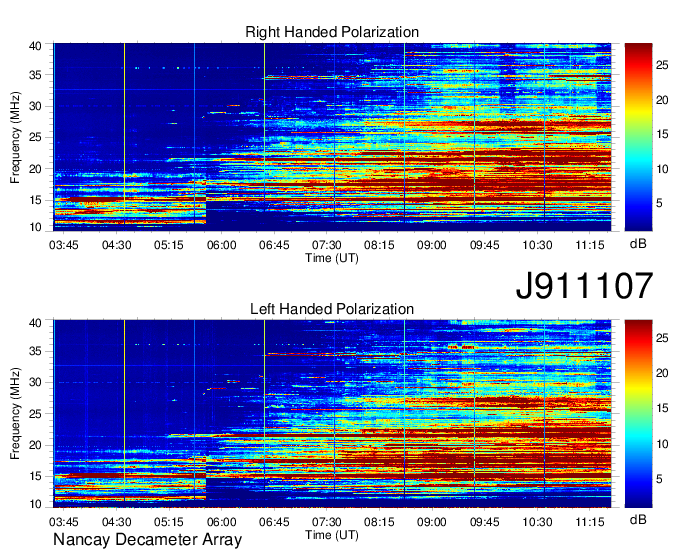Screen dimensions: 680x552
Task: Click the Nancay Decameter Array caption
Action: (147, 539)
